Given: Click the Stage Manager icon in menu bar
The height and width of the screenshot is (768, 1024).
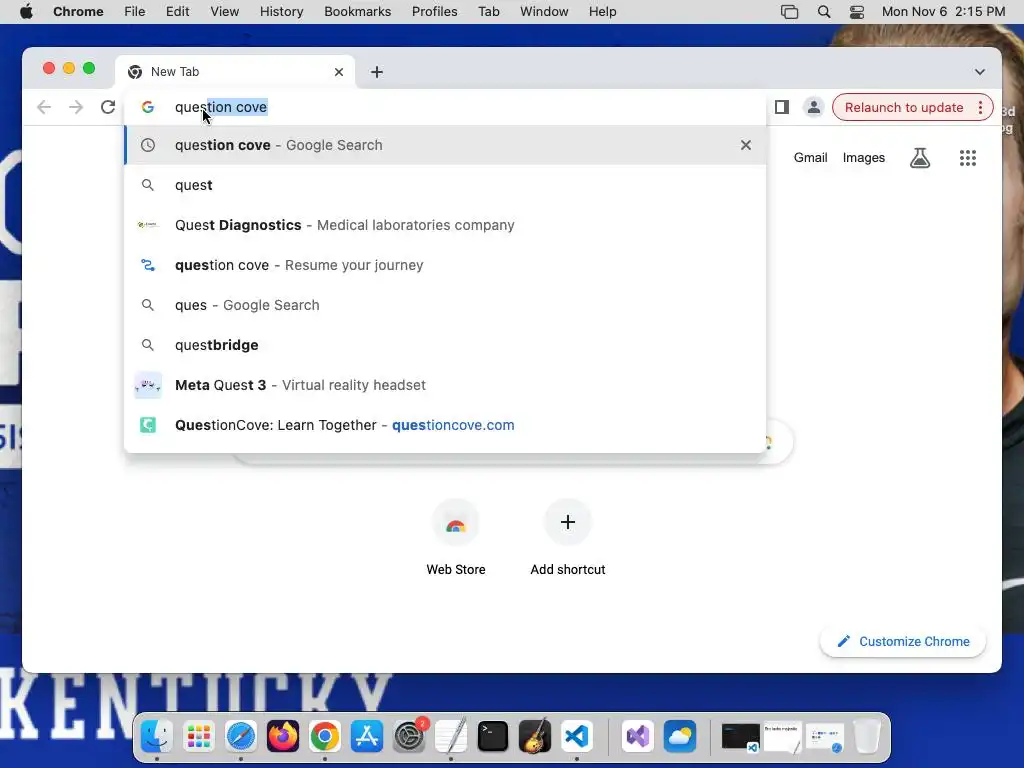Looking at the screenshot, I should pyautogui.click(x=790, y=12).
